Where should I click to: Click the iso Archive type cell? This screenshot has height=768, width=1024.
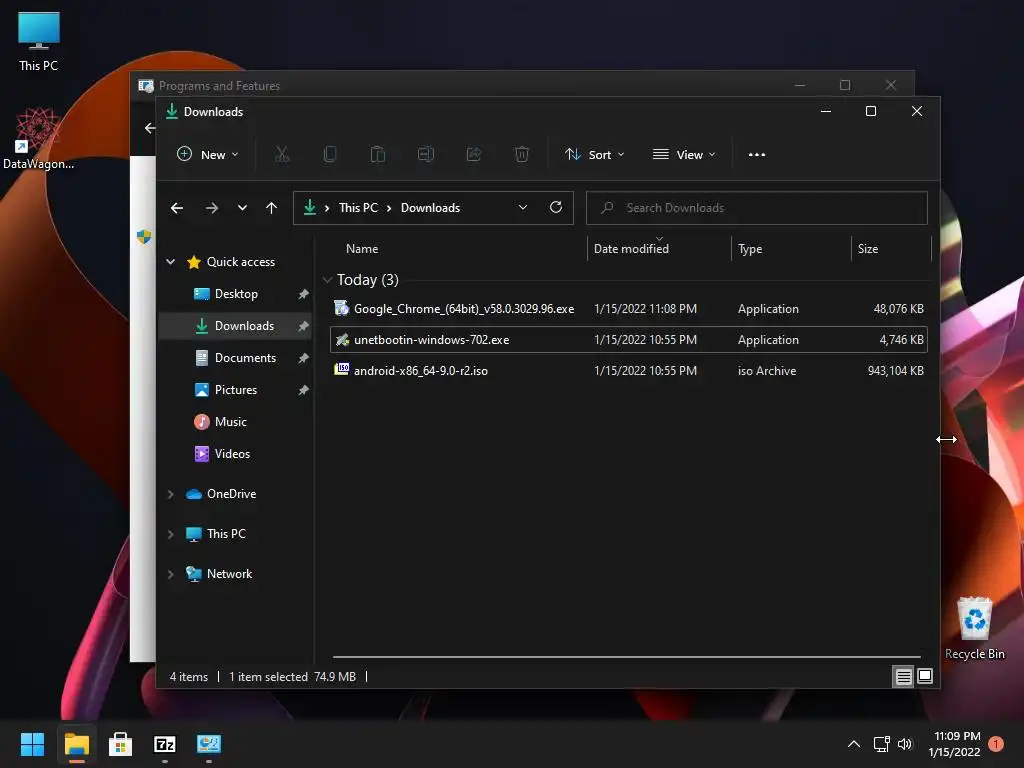tap(767, 370)
